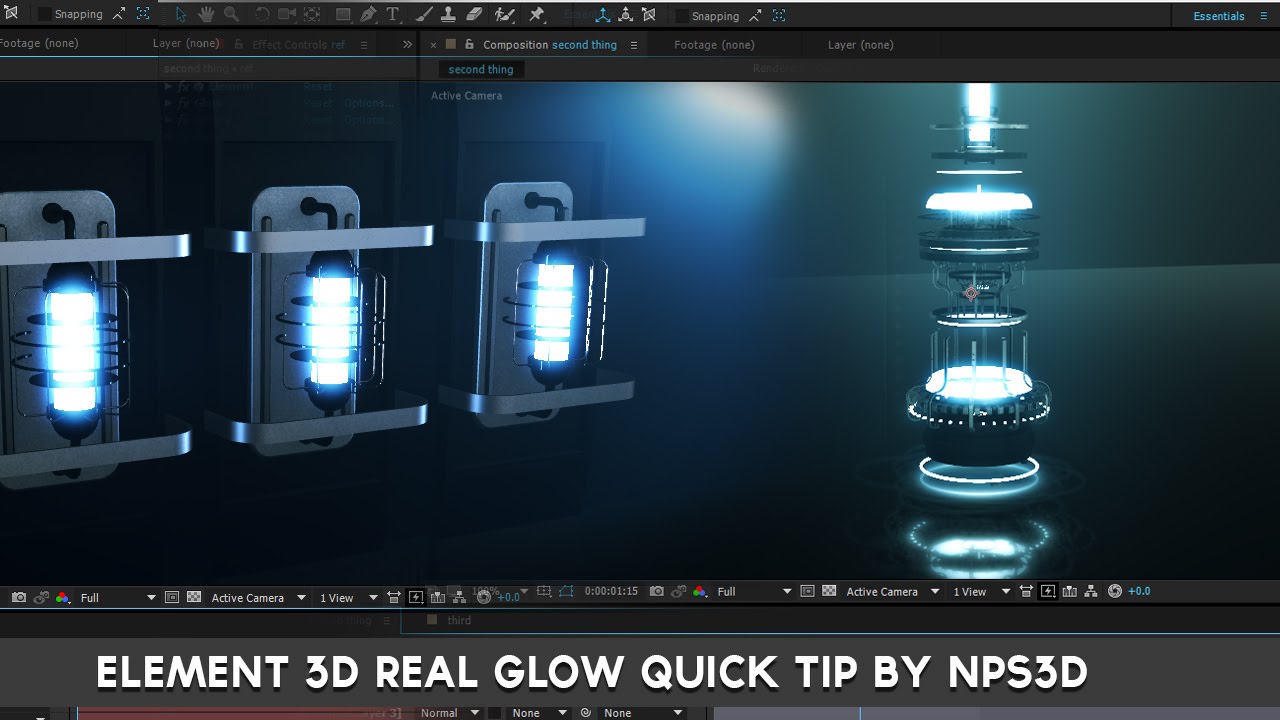Choose the Essentials workspace

pyautogui.click(x=1218, y=16)
